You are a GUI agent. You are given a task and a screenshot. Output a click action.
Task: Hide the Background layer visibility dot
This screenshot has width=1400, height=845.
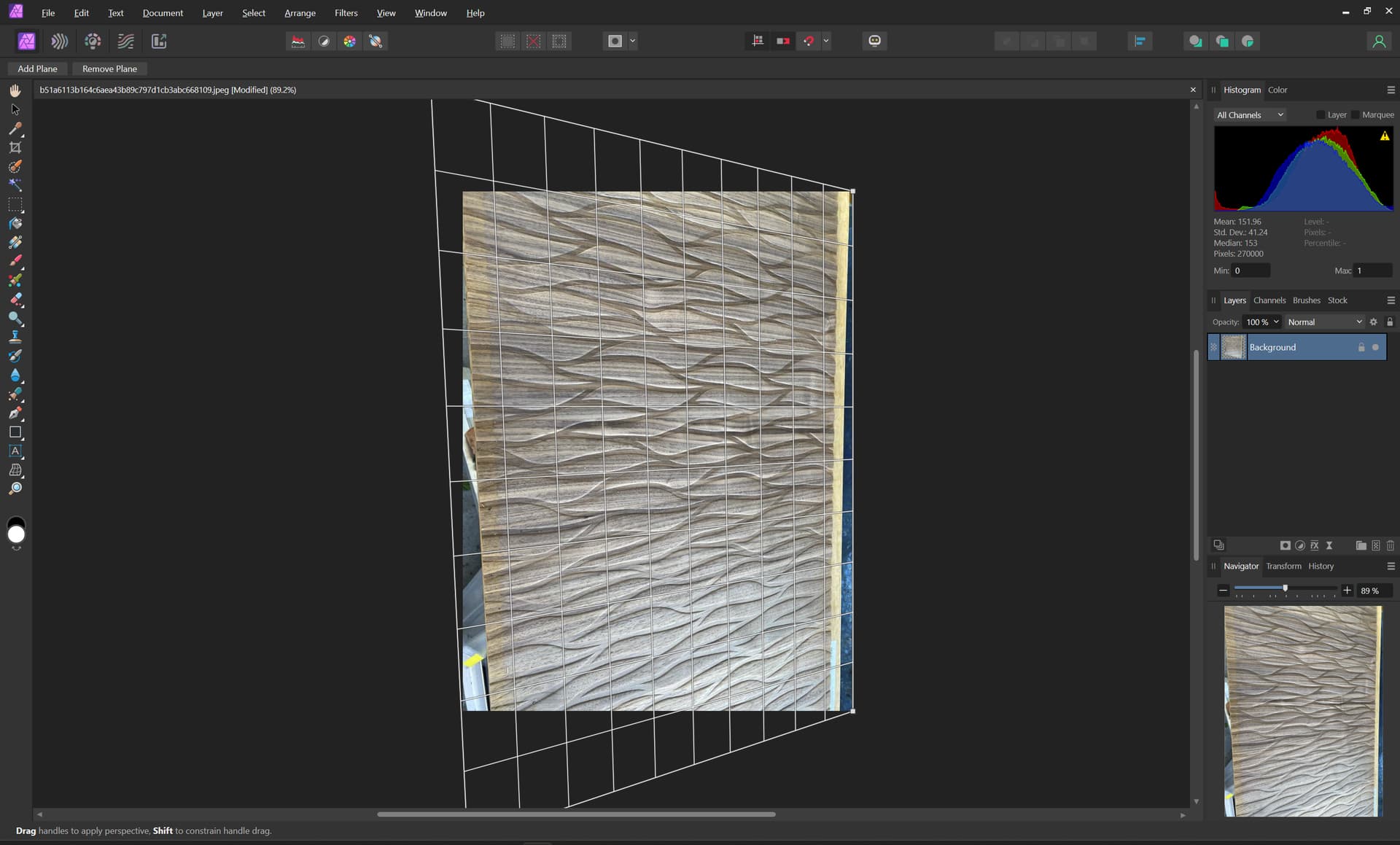1375,348
